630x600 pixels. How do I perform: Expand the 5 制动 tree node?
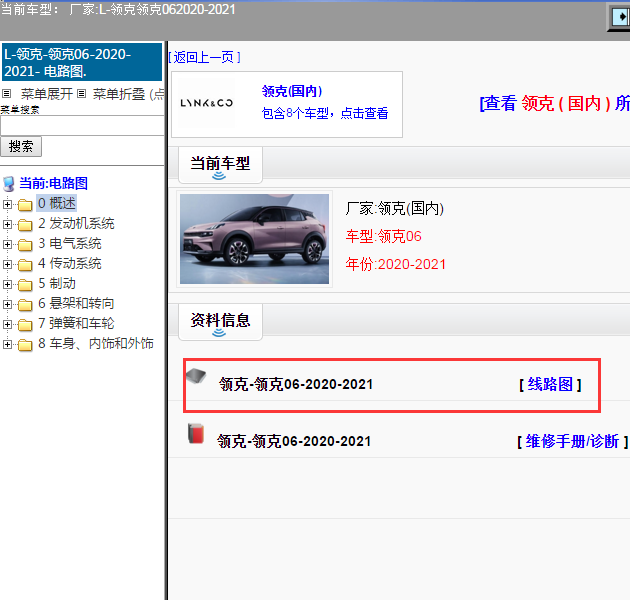tap(7, 285)
